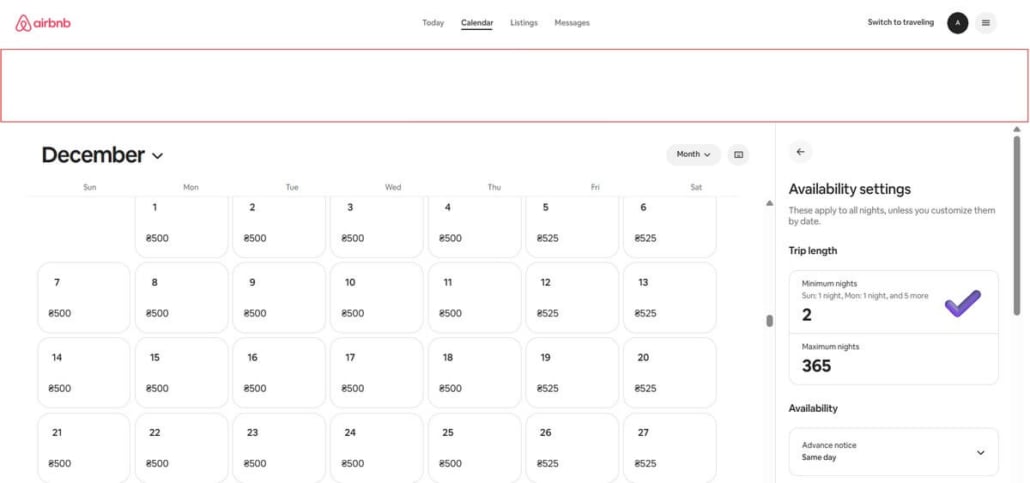Select December 18 on the calendar

tap(475, 373)
